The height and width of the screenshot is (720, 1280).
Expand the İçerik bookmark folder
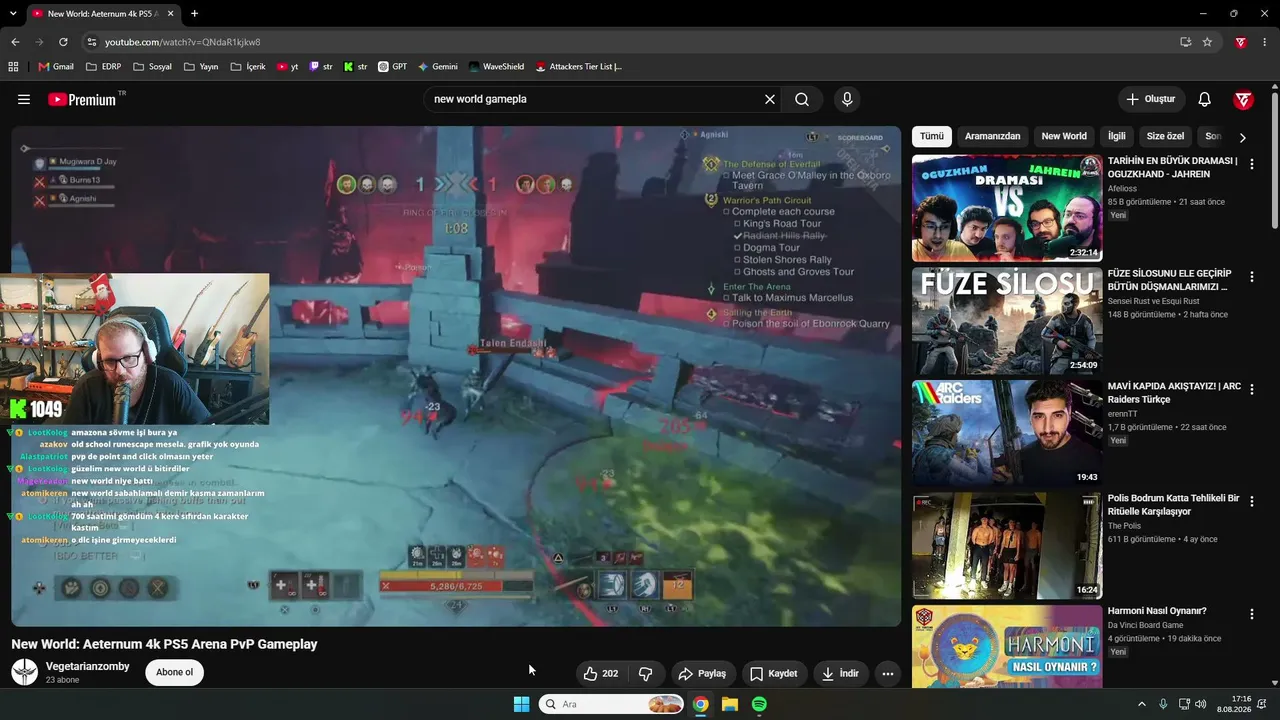(x=248, y=67)
